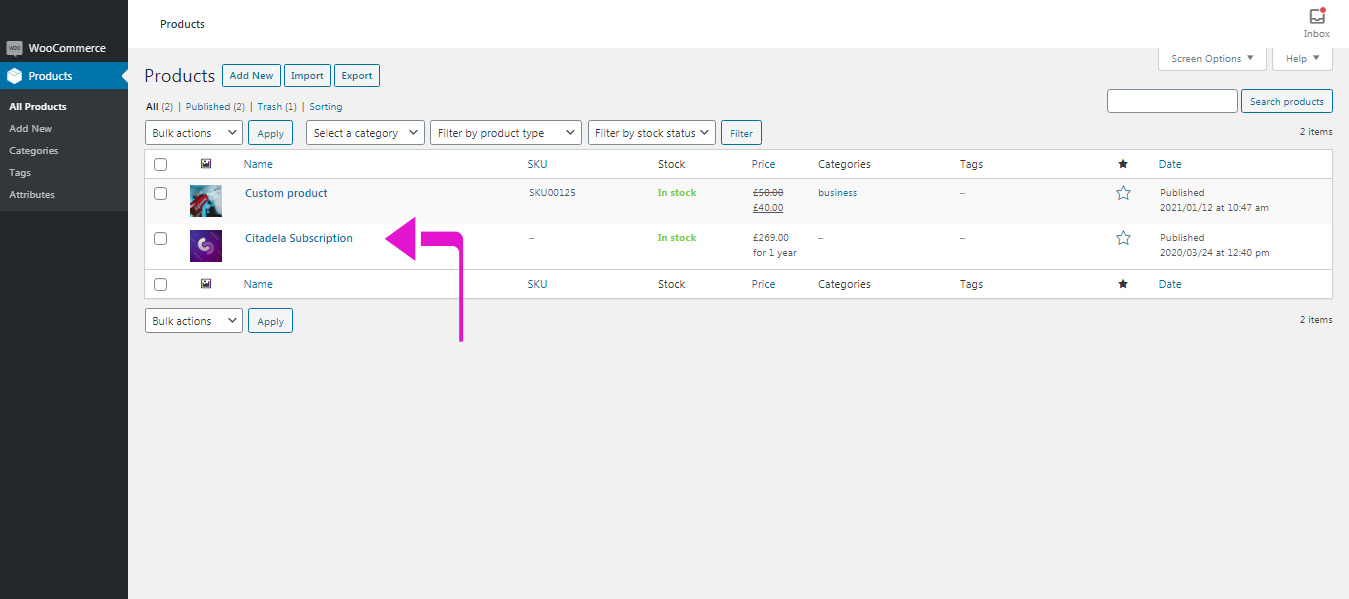Sort by SKU in the table footer
This screenshot has width=1349, height=599.
point(538,284)
